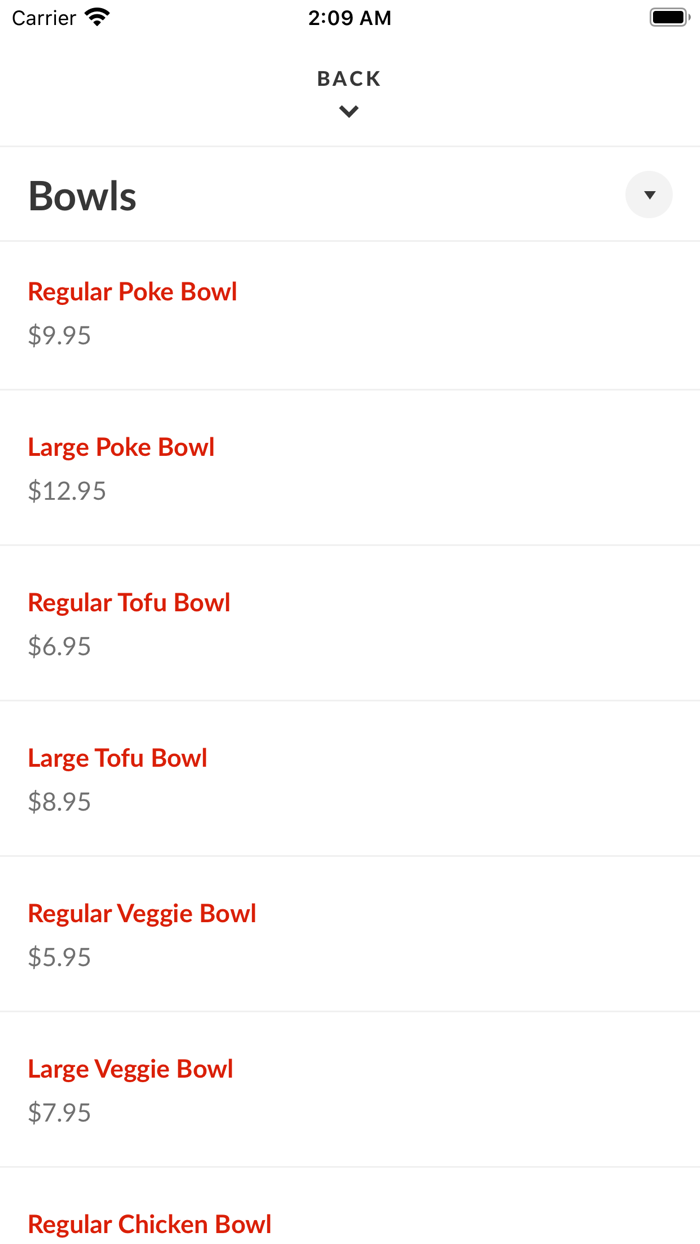Screen dimensions: 700x1244
Task: Tap the $9.95 price under Regular Poke Bowl
Action: 59,335
